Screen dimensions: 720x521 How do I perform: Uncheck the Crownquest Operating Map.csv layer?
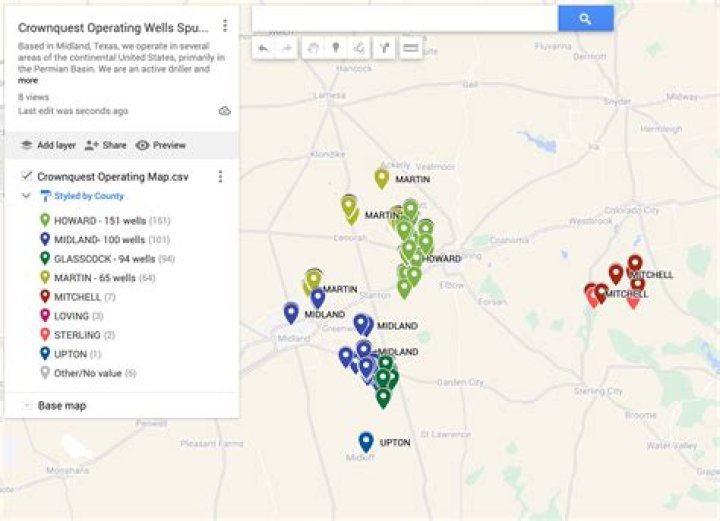(27, 176)
